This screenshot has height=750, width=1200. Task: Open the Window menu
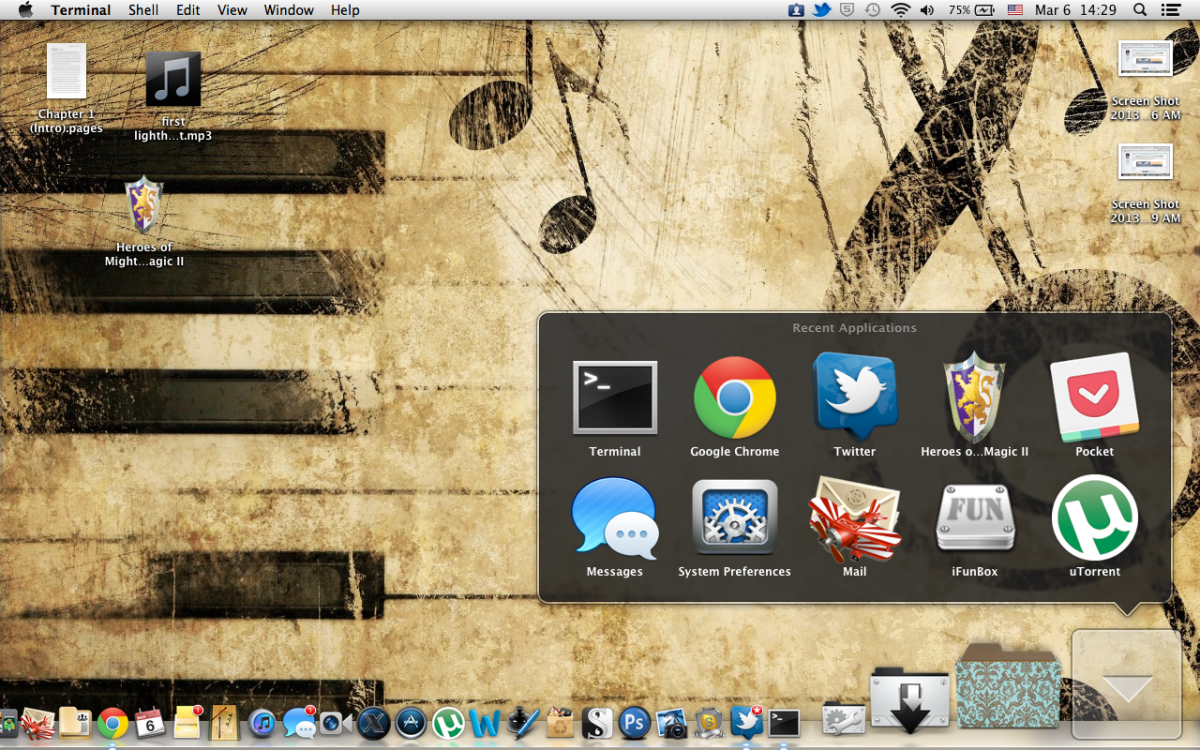pyautogui.click(x=289, y=10)
